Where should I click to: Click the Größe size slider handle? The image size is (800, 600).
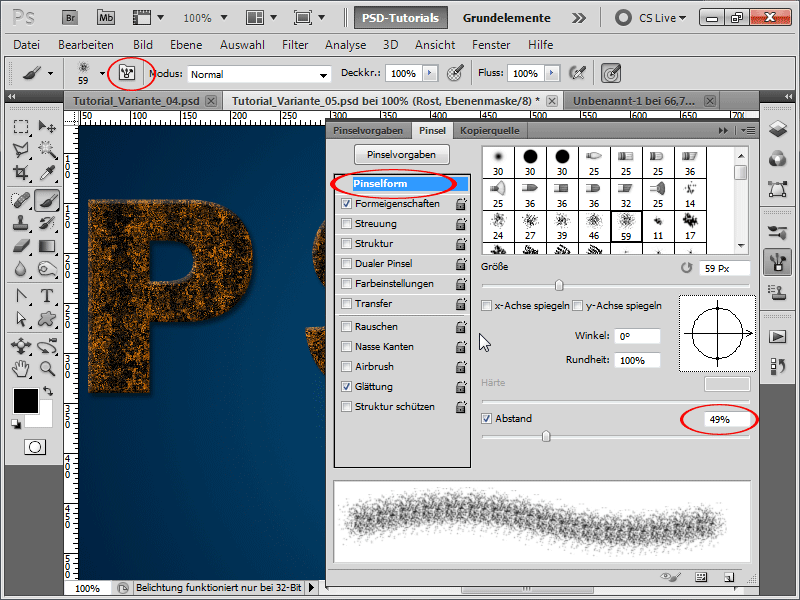click(x=559, y=285)
